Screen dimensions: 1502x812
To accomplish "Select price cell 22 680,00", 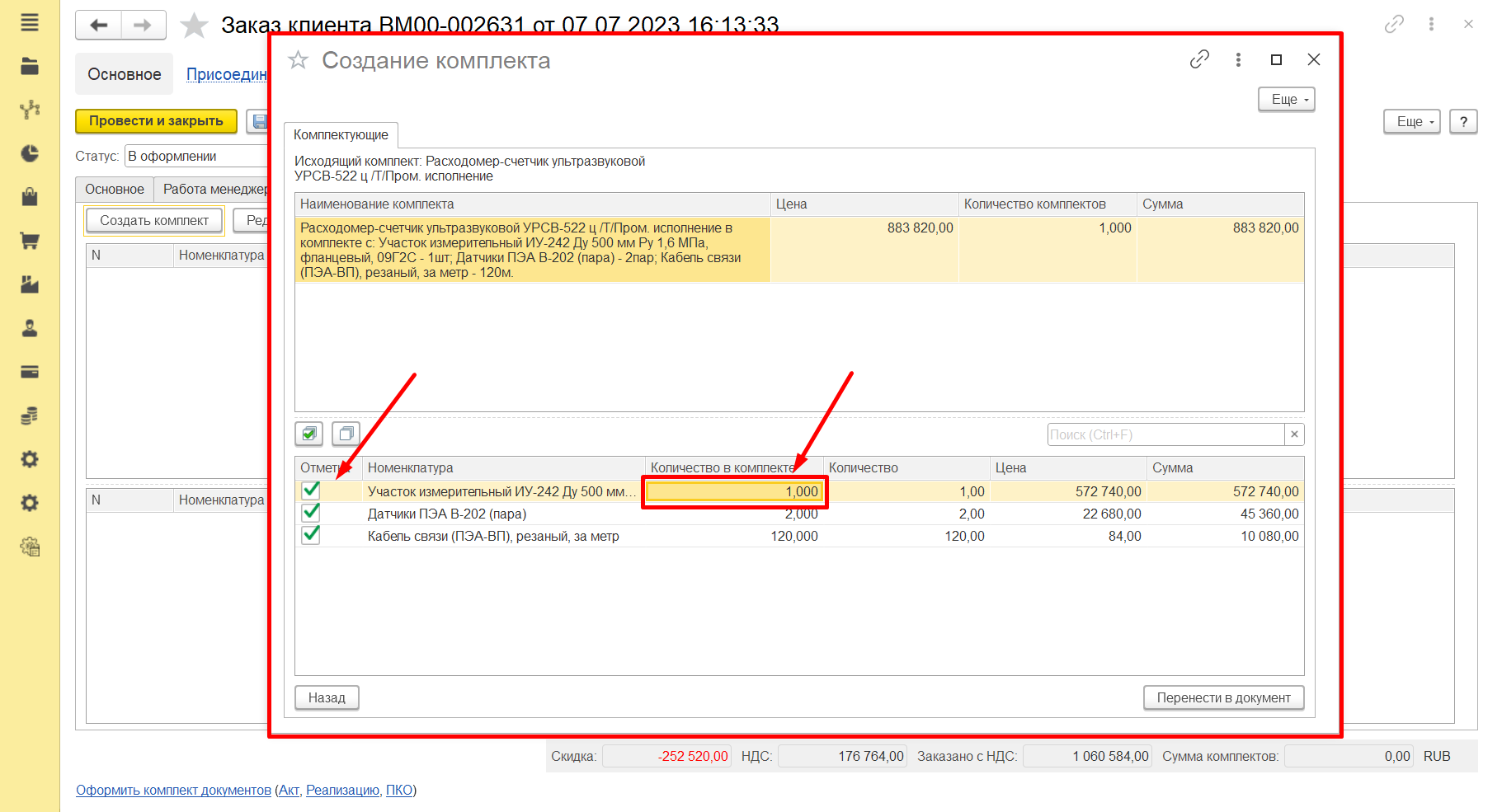I will tap(1068, 514).
